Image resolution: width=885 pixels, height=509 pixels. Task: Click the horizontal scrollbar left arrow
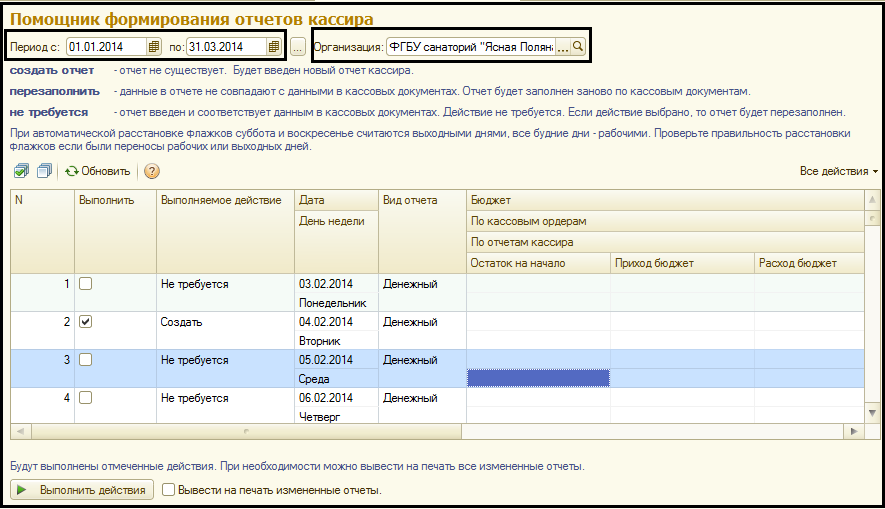(x=20, y=432)
